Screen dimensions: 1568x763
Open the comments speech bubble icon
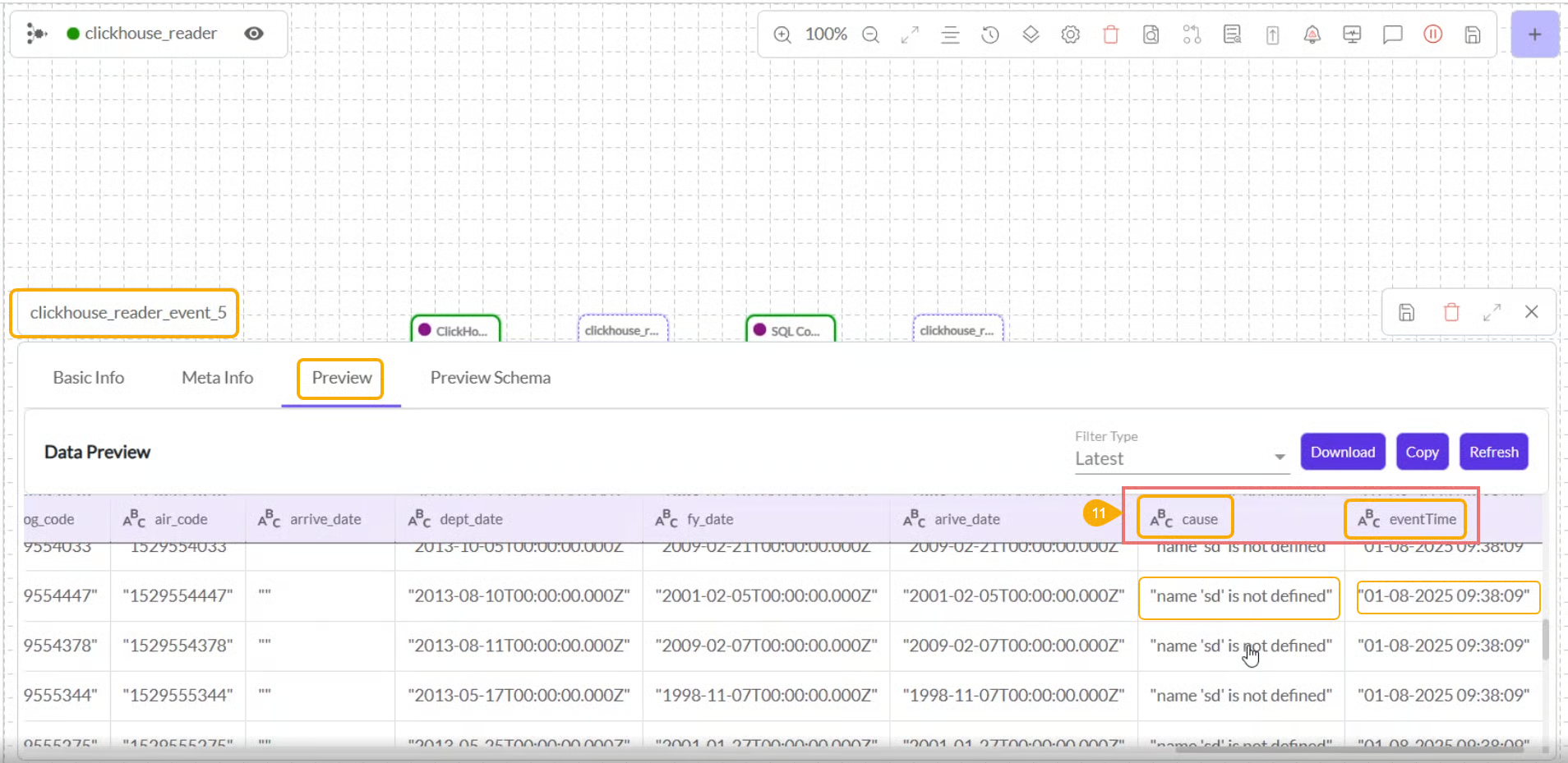point(1392,34)
